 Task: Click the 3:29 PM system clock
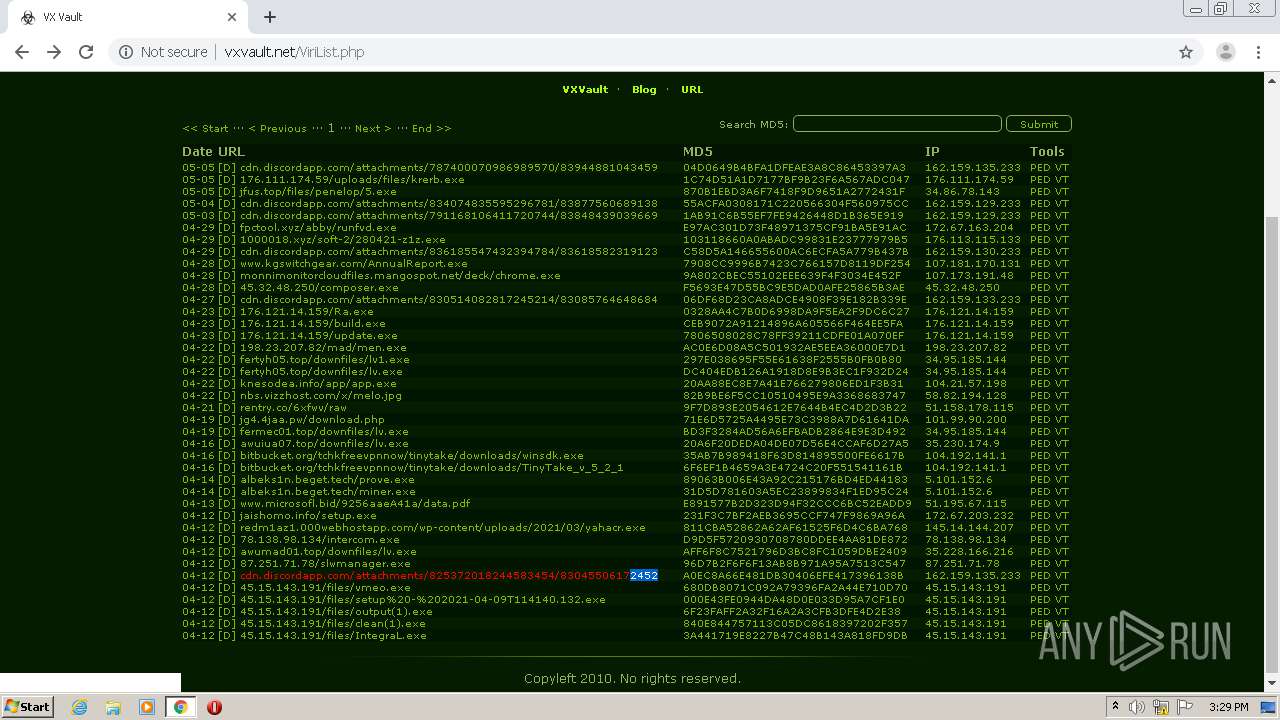tap(1228, 707)
